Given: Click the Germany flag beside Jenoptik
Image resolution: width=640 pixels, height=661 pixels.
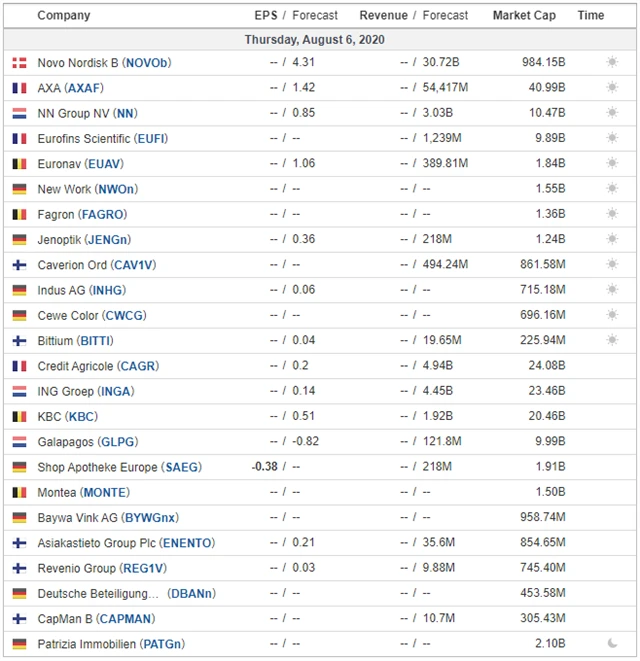Looking at the screenshot, I should click(19, 240).
